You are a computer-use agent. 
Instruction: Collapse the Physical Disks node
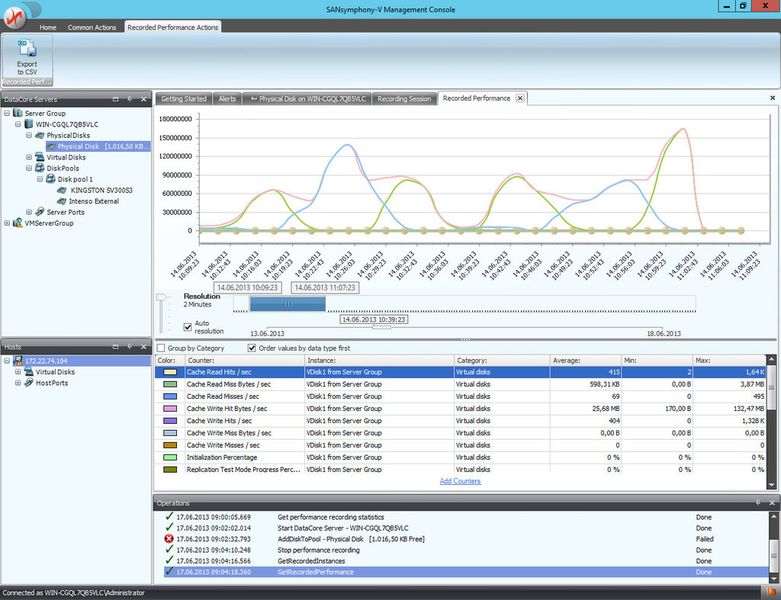coord(29,135)
